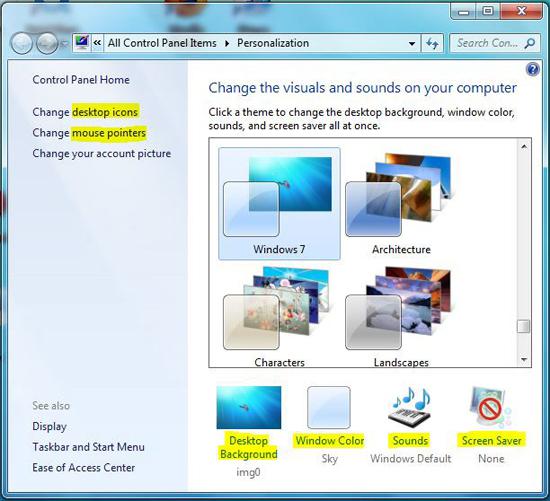Click the 'img0' background name text

pyautogui.click(x=248, y=472)
